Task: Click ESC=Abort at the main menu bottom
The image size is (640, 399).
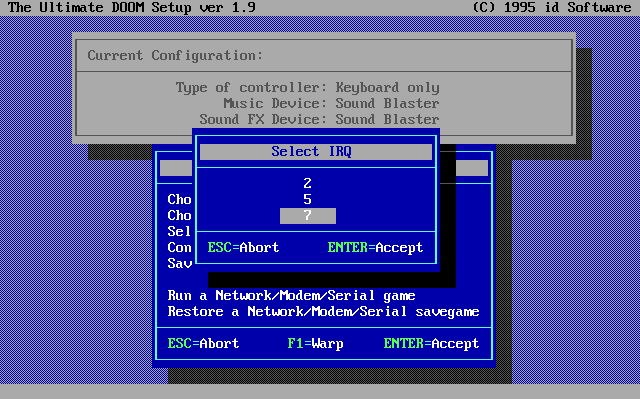Action: tap(203, 344)
